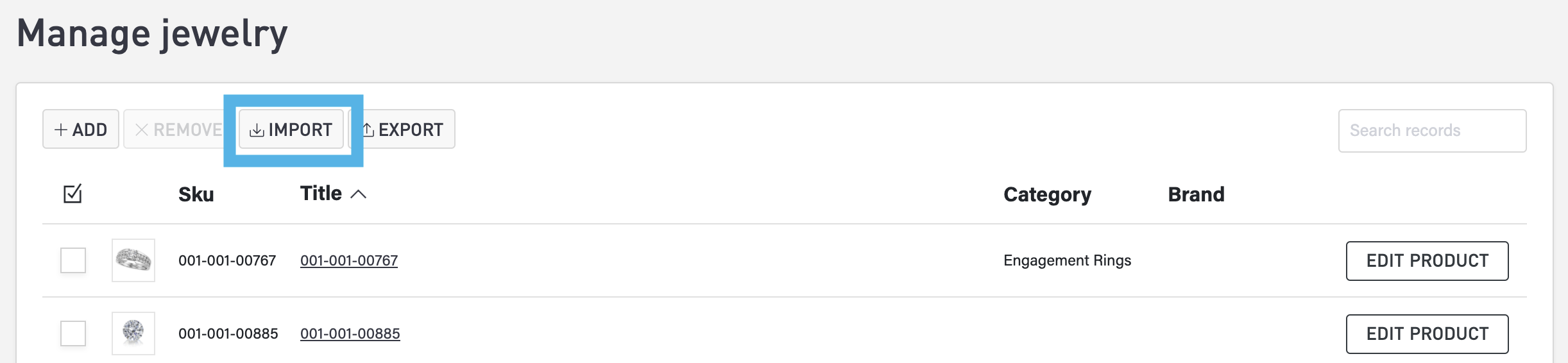Open the diamond thumbnail for 001-001-00885

133,333
